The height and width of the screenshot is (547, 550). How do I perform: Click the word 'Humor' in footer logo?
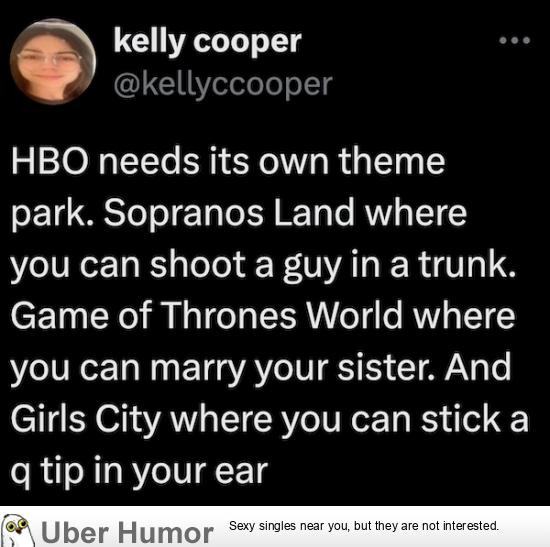pyautogui.click(x=166, y=533)
